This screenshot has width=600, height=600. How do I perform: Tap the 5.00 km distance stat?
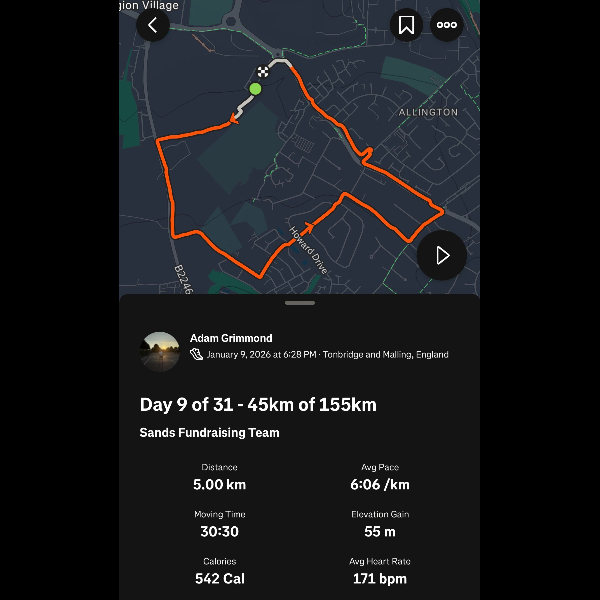pyautogui.click(x=219, y=485)
